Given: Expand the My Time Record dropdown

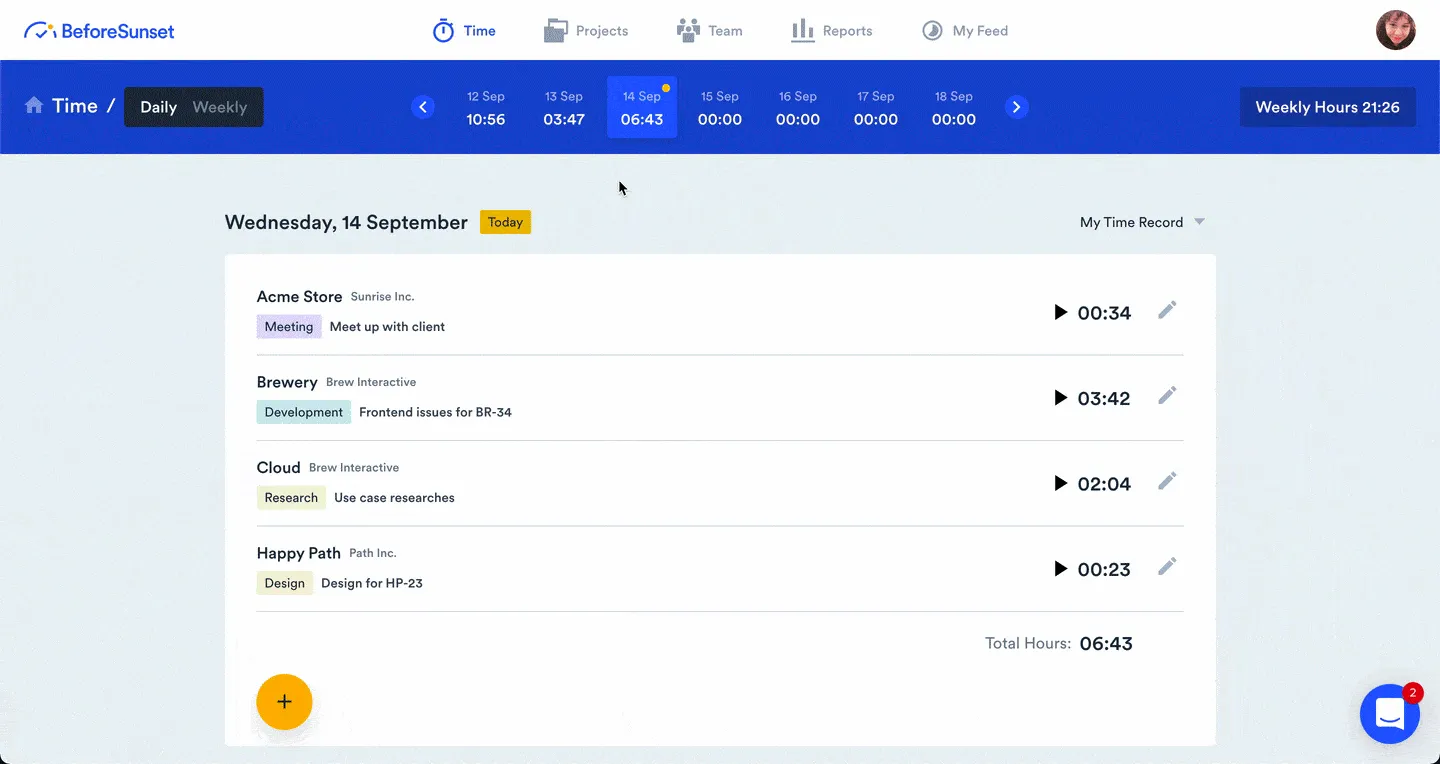Looking at the screenshot, I should (x=1142, y=222).
